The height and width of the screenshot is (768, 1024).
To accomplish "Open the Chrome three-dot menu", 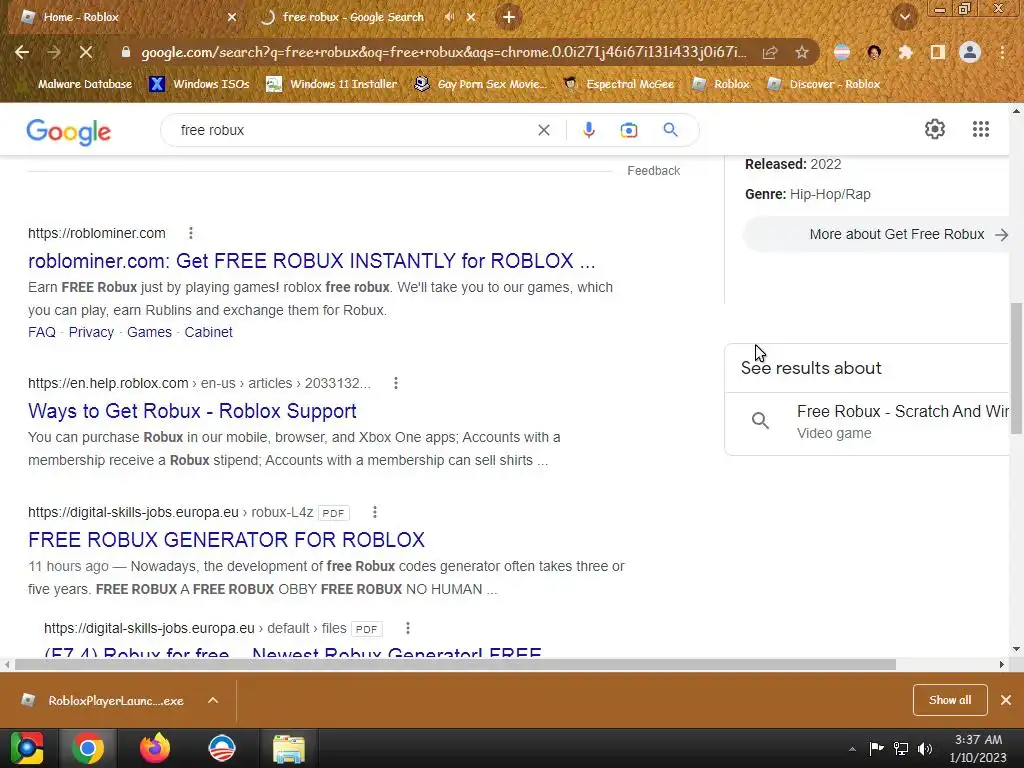I will pos(1002,52).
